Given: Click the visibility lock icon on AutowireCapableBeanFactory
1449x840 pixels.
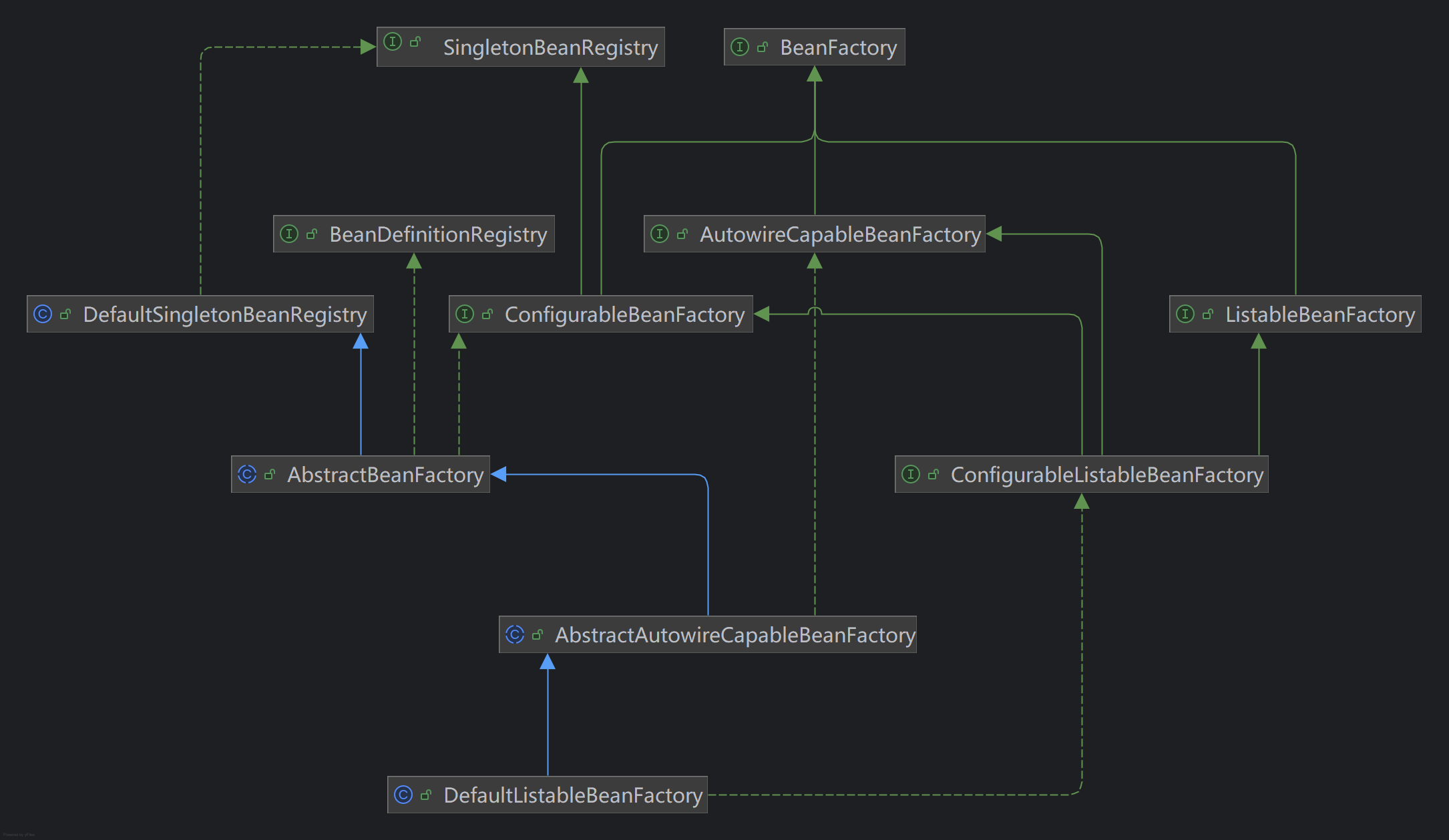Looking at the screenshot, I should pyautogui.click(x=682, y=234).
